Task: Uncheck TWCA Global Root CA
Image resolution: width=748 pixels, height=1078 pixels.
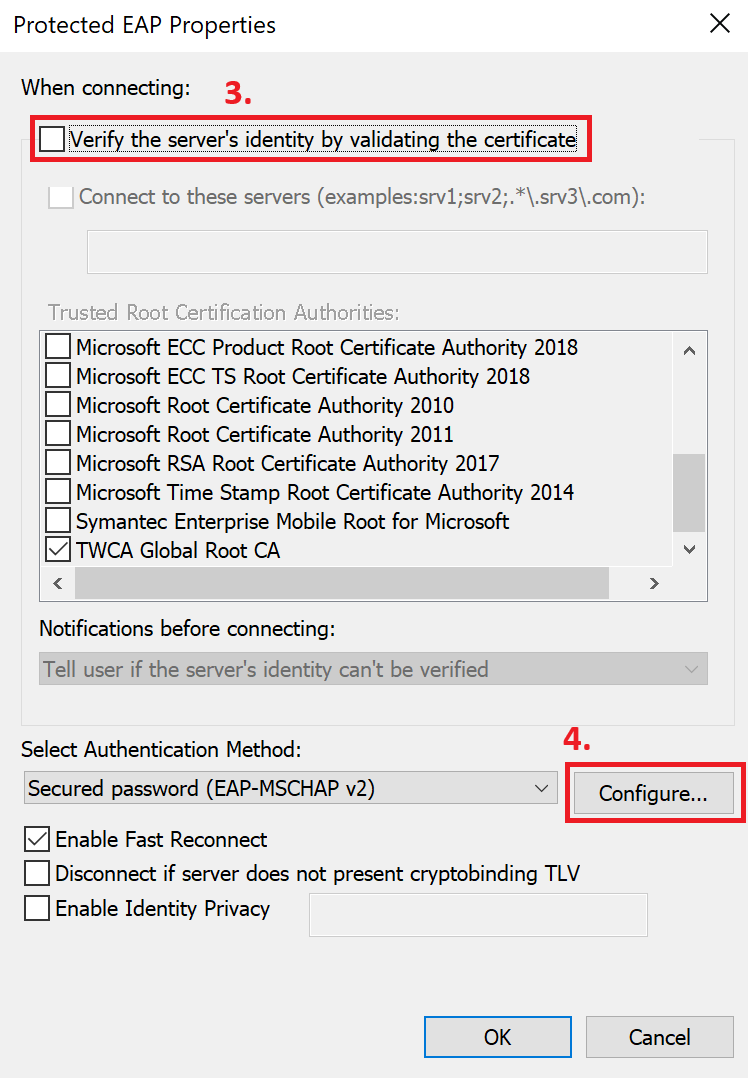Action: point(60,550)
